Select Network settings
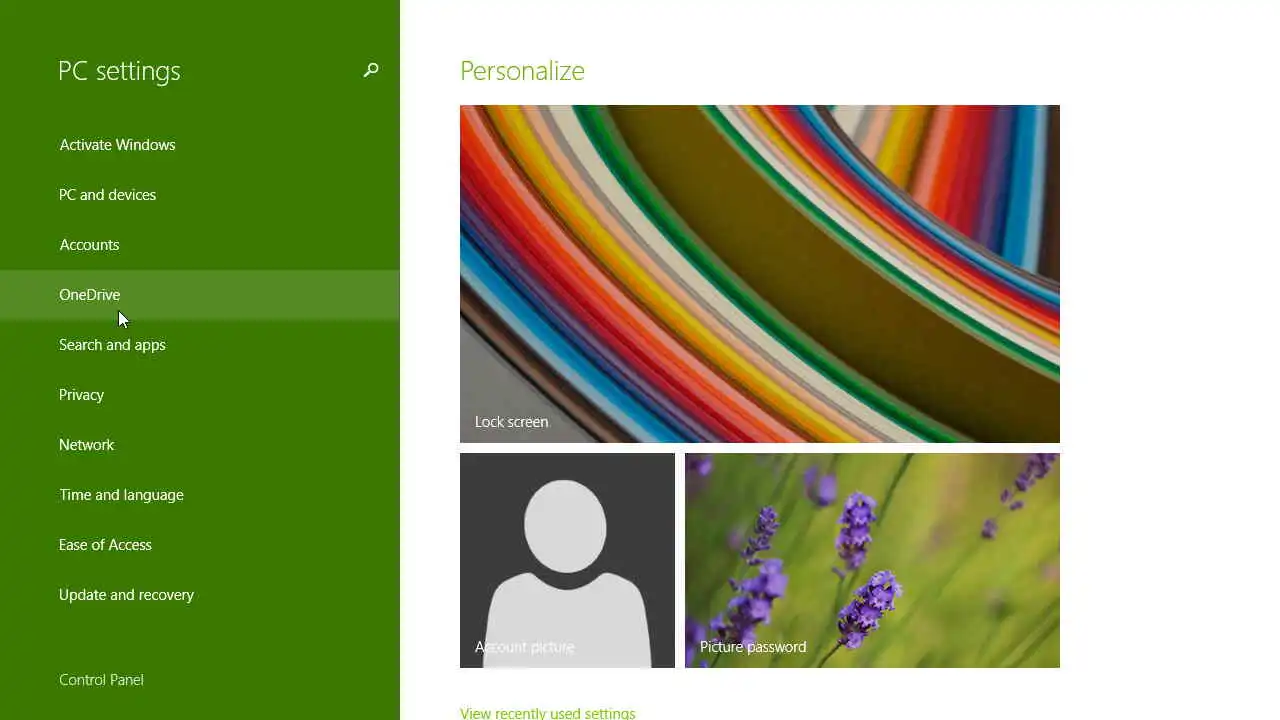This screenshot has width=1280, height=720. (200, 445)
